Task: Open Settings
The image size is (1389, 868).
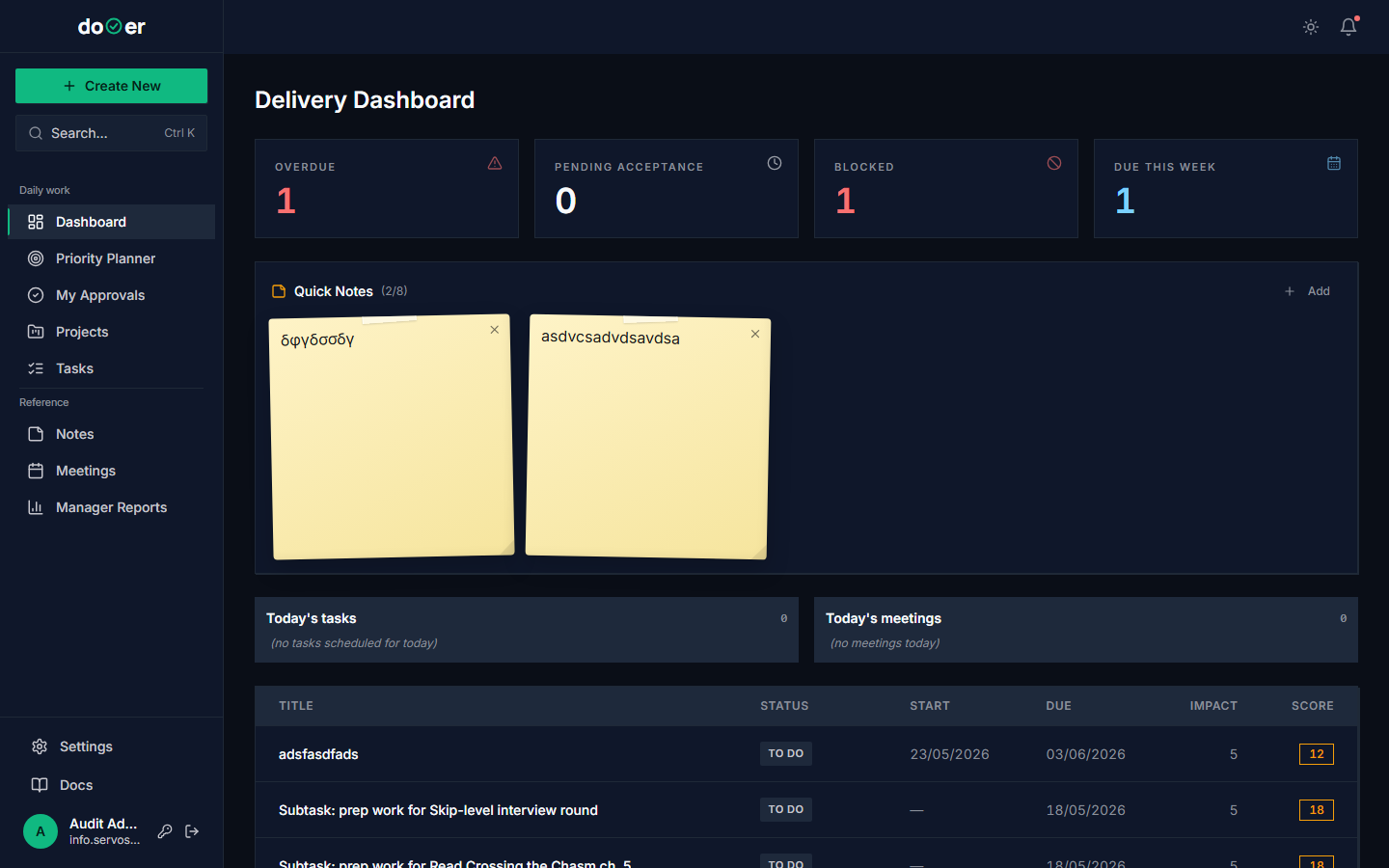Action: (112, 746)
